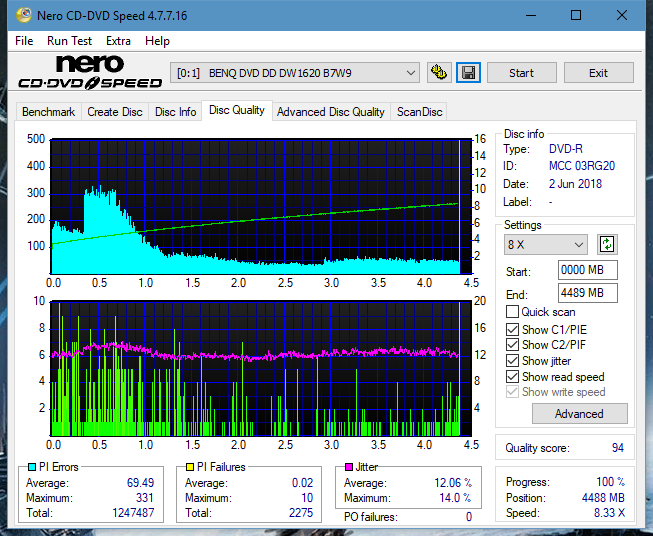The image size is (653, 536).
Task: Click the Speed value 8.33 X
Action: [x=609, y=513]
